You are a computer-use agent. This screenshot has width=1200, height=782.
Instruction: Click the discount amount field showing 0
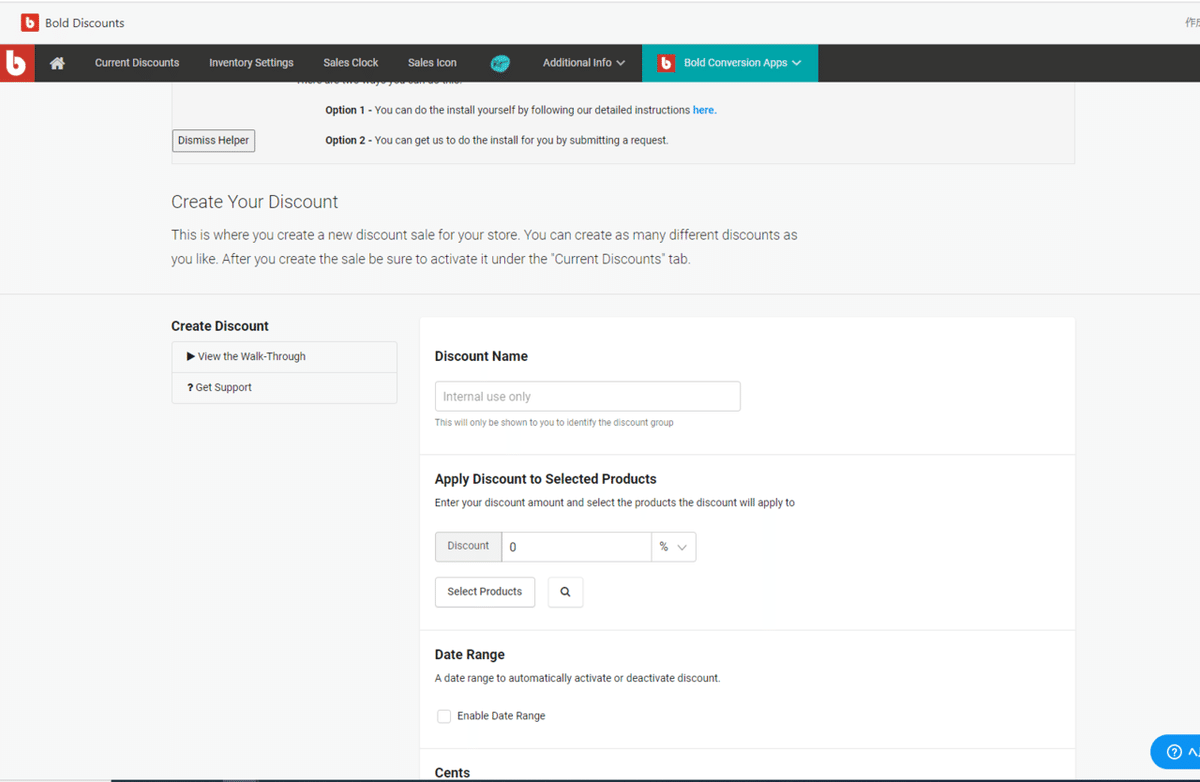[577, 547]
